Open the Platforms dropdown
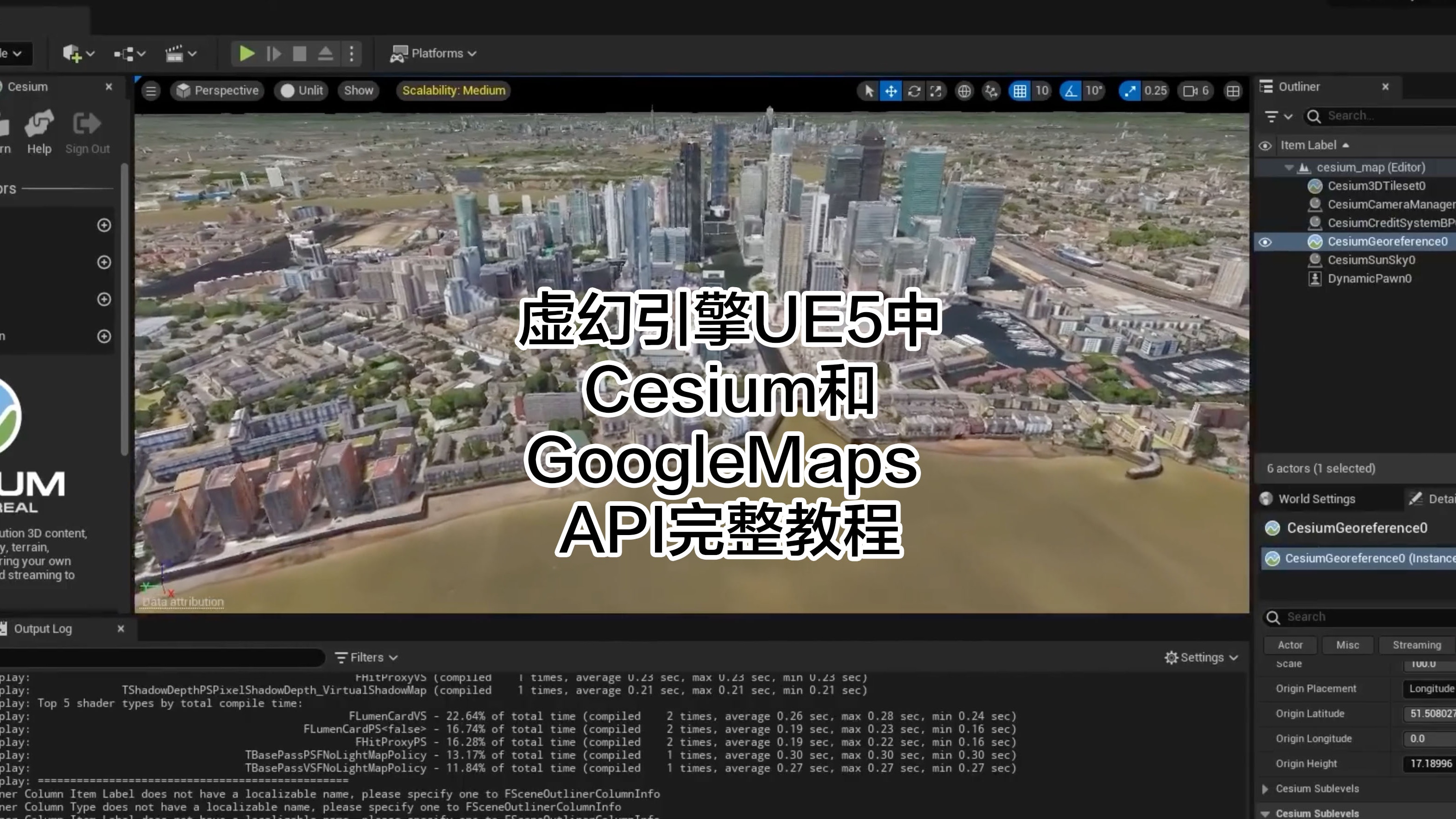 (434, 54)
